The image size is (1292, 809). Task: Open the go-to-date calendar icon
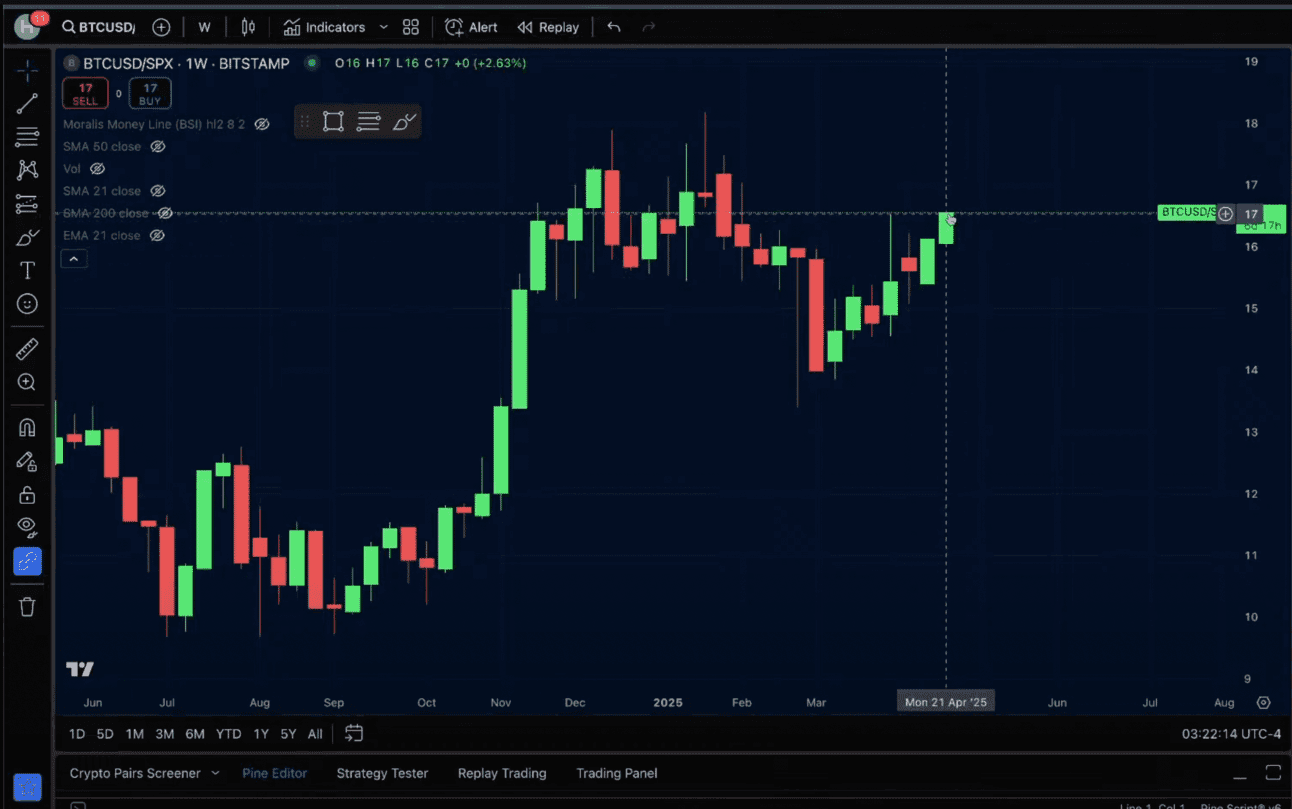[x=353, y=734]
